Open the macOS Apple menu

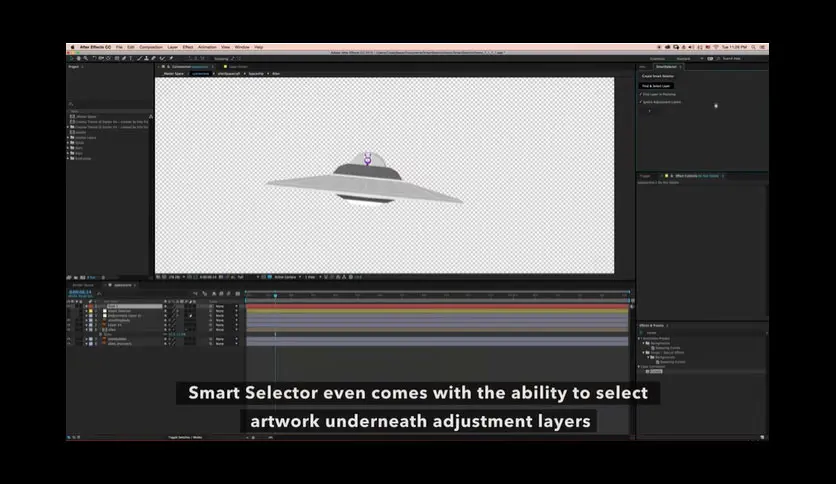tap(73, 47)
